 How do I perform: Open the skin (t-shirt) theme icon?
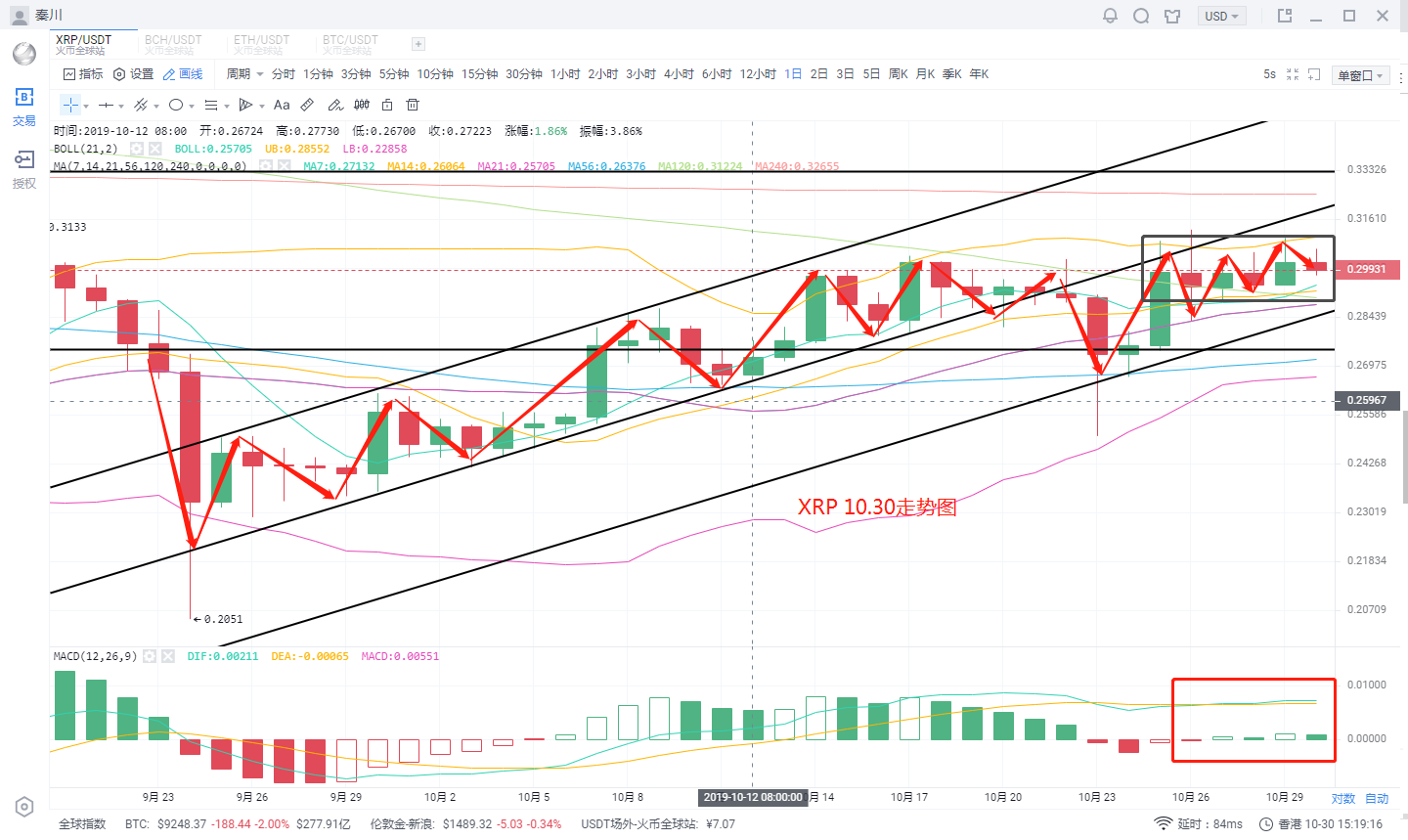coord(1172,16)
